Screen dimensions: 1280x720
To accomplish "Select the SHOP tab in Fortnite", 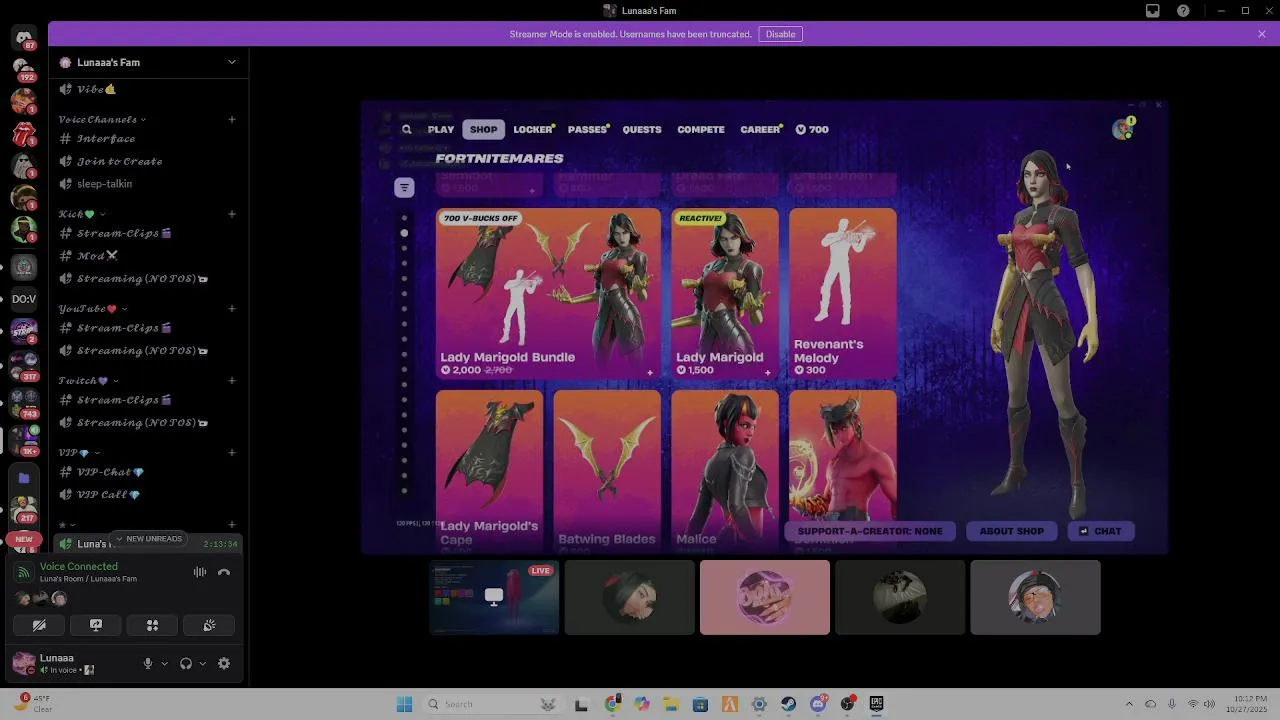I will [483, 129].
